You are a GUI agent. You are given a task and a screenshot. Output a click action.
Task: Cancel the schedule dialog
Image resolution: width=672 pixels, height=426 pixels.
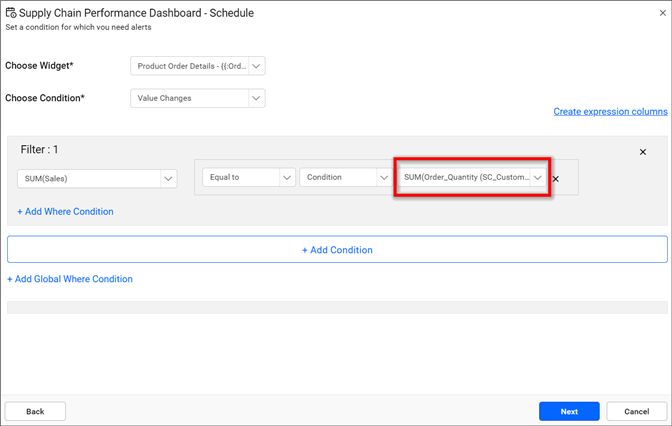click(636, 411)
